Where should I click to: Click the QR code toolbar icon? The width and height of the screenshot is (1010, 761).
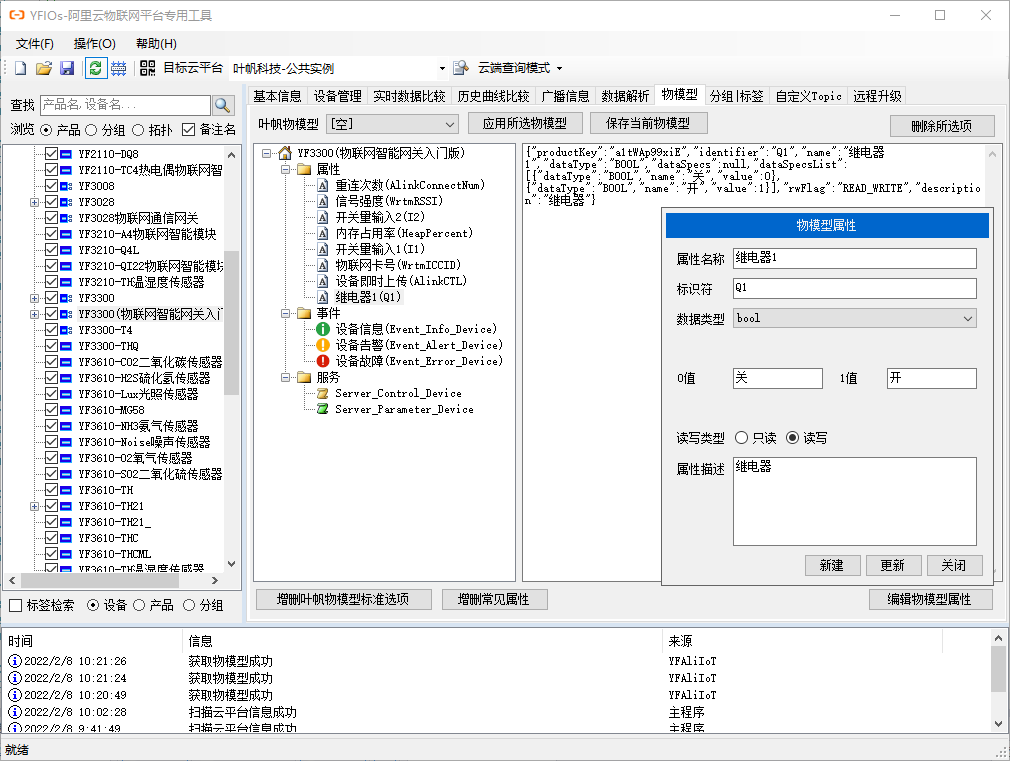[x=148, y=68]
